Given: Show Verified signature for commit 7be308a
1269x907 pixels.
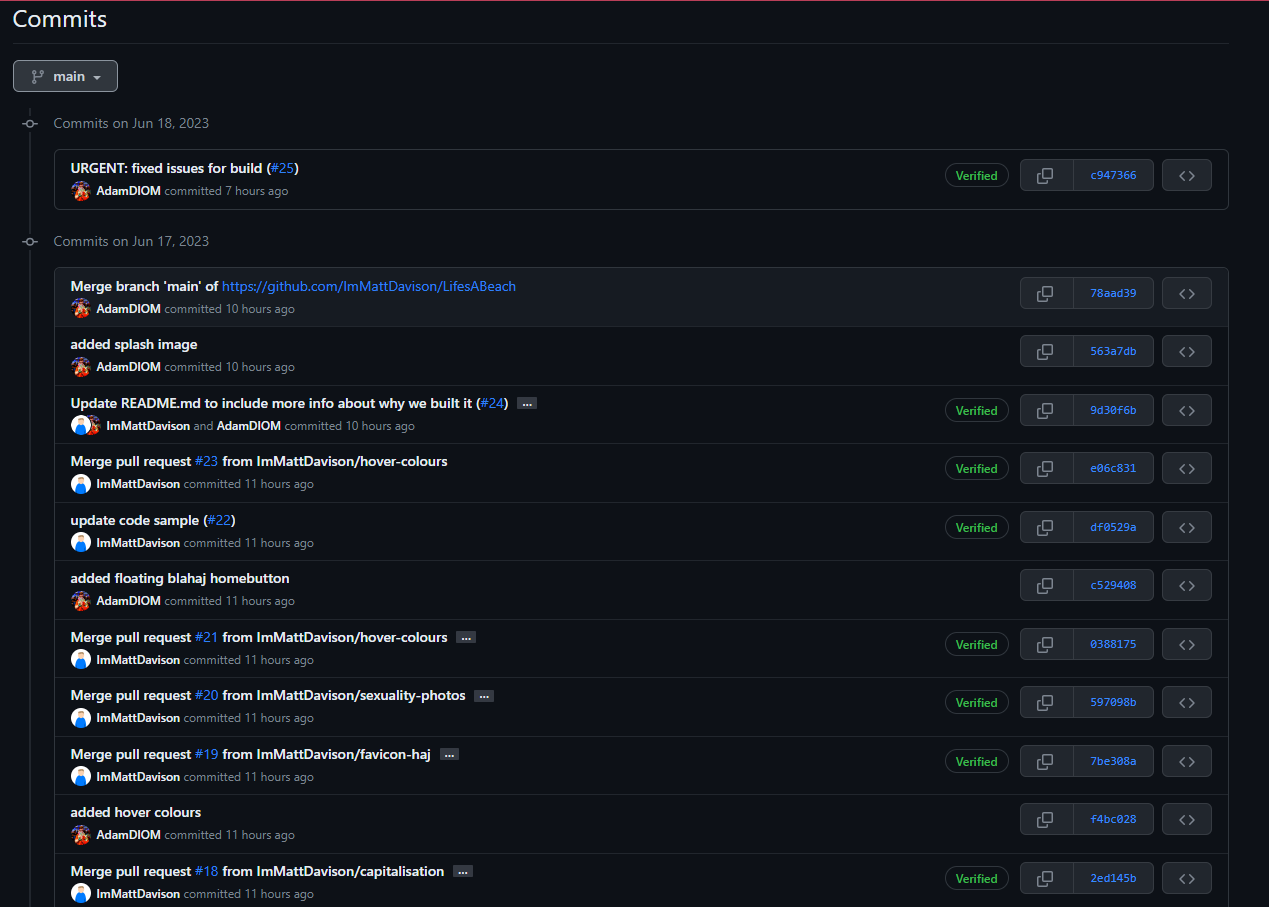Looking at the screenshot, I should coord(977,761).
